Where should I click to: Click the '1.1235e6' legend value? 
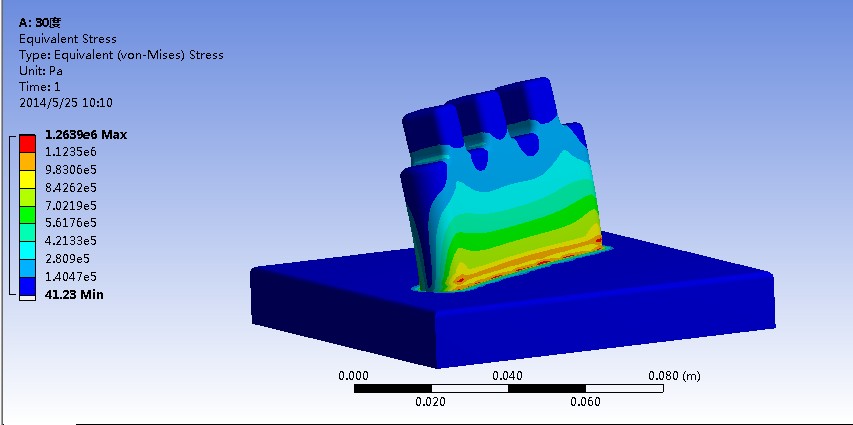(x=70, y=152)
